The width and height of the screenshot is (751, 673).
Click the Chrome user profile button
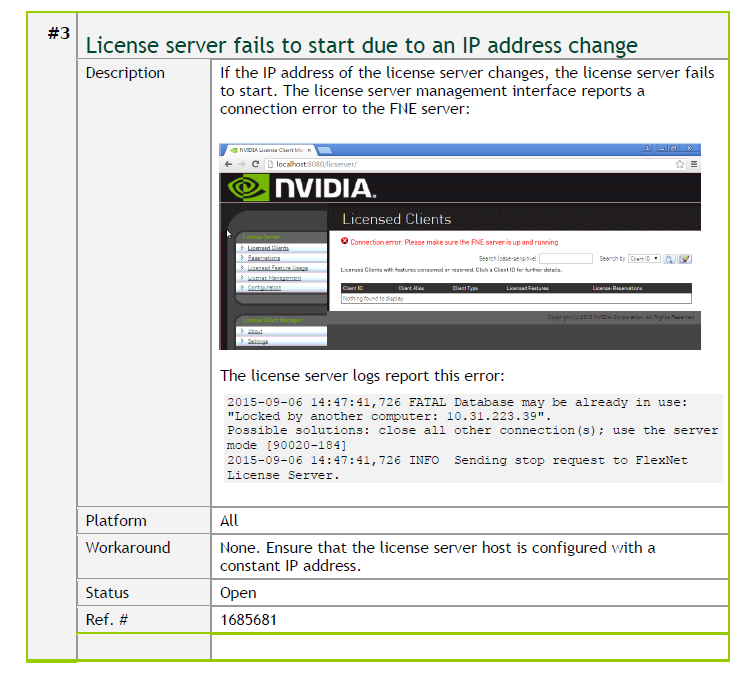[x=648, y=148]
